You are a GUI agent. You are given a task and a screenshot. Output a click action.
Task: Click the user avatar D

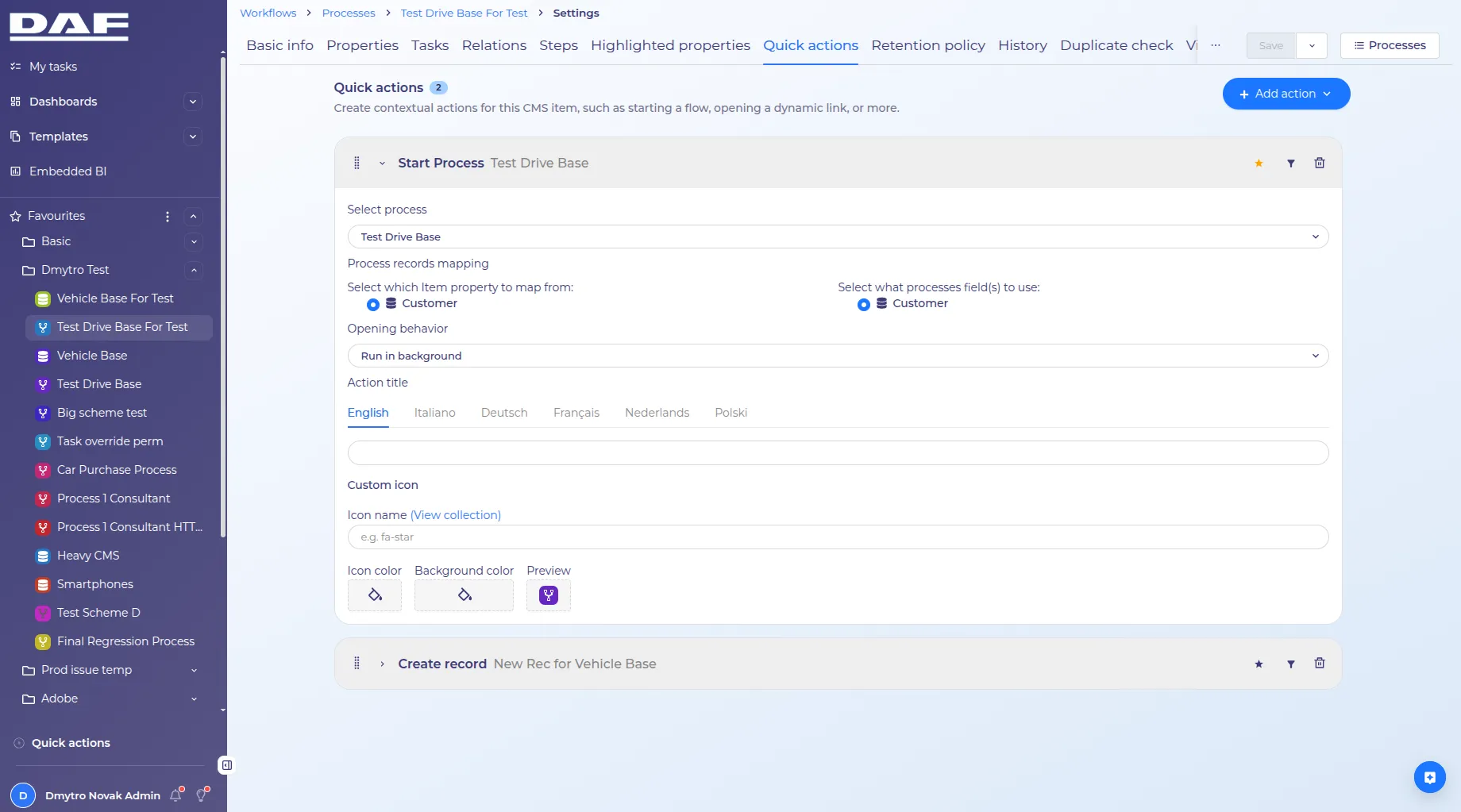tap(23, 795)
